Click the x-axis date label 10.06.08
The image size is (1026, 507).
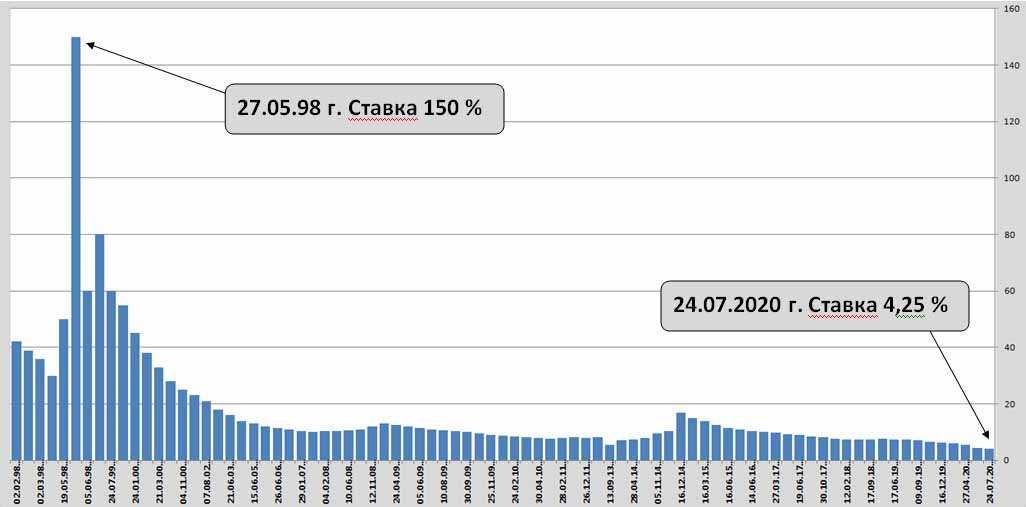[x=349, y=483]
